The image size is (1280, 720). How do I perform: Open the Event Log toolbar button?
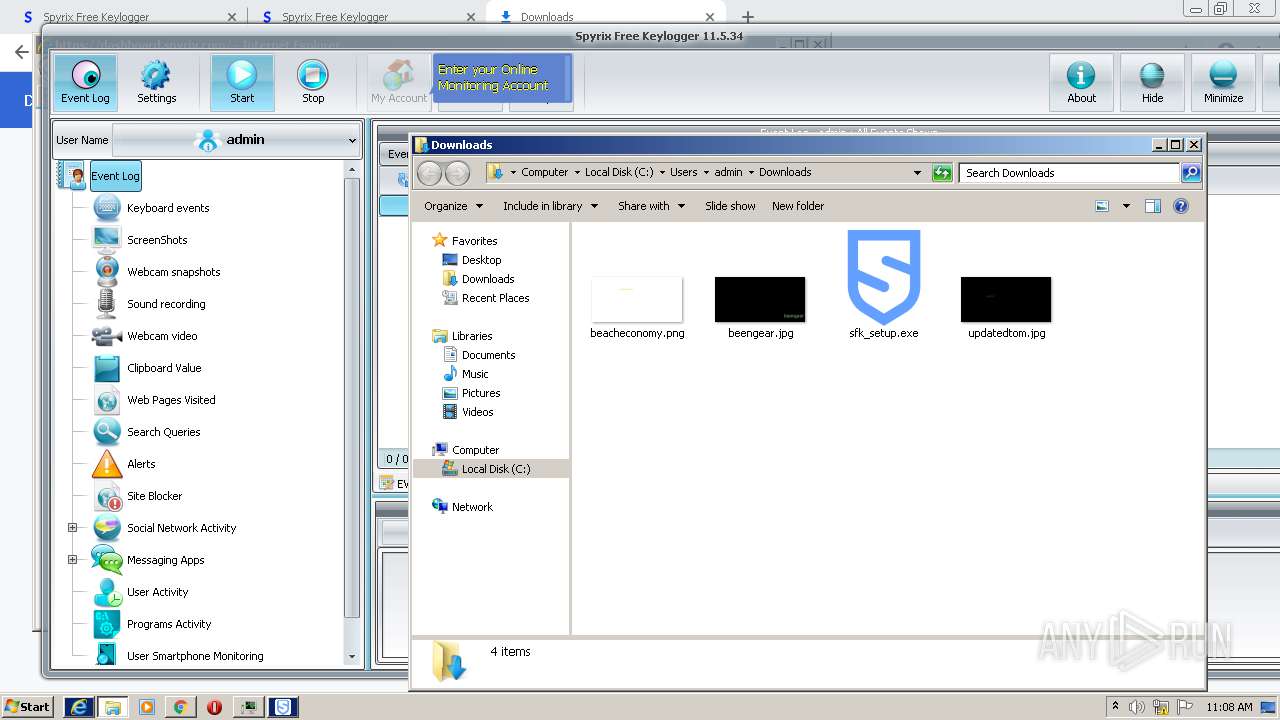pos(85,82)
